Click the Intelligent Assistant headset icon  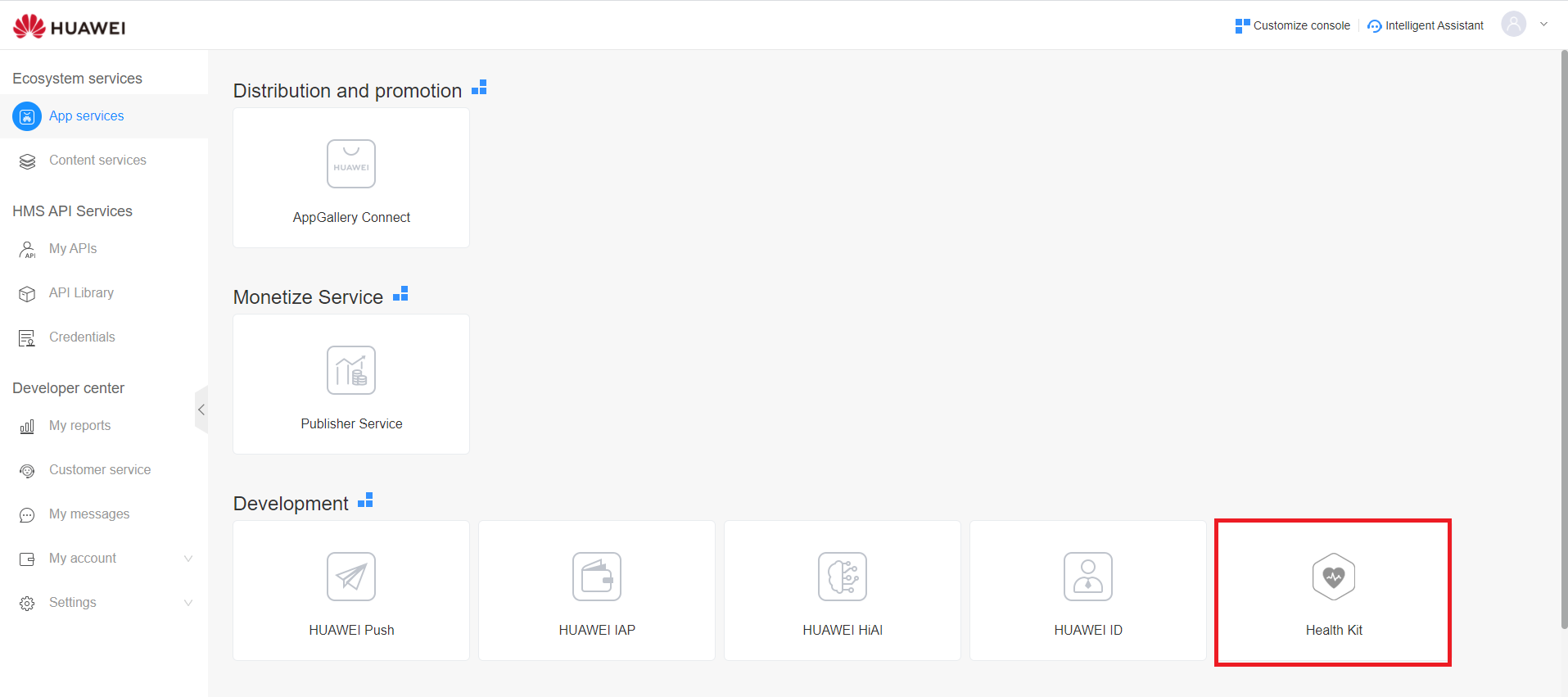(1375, 26)
